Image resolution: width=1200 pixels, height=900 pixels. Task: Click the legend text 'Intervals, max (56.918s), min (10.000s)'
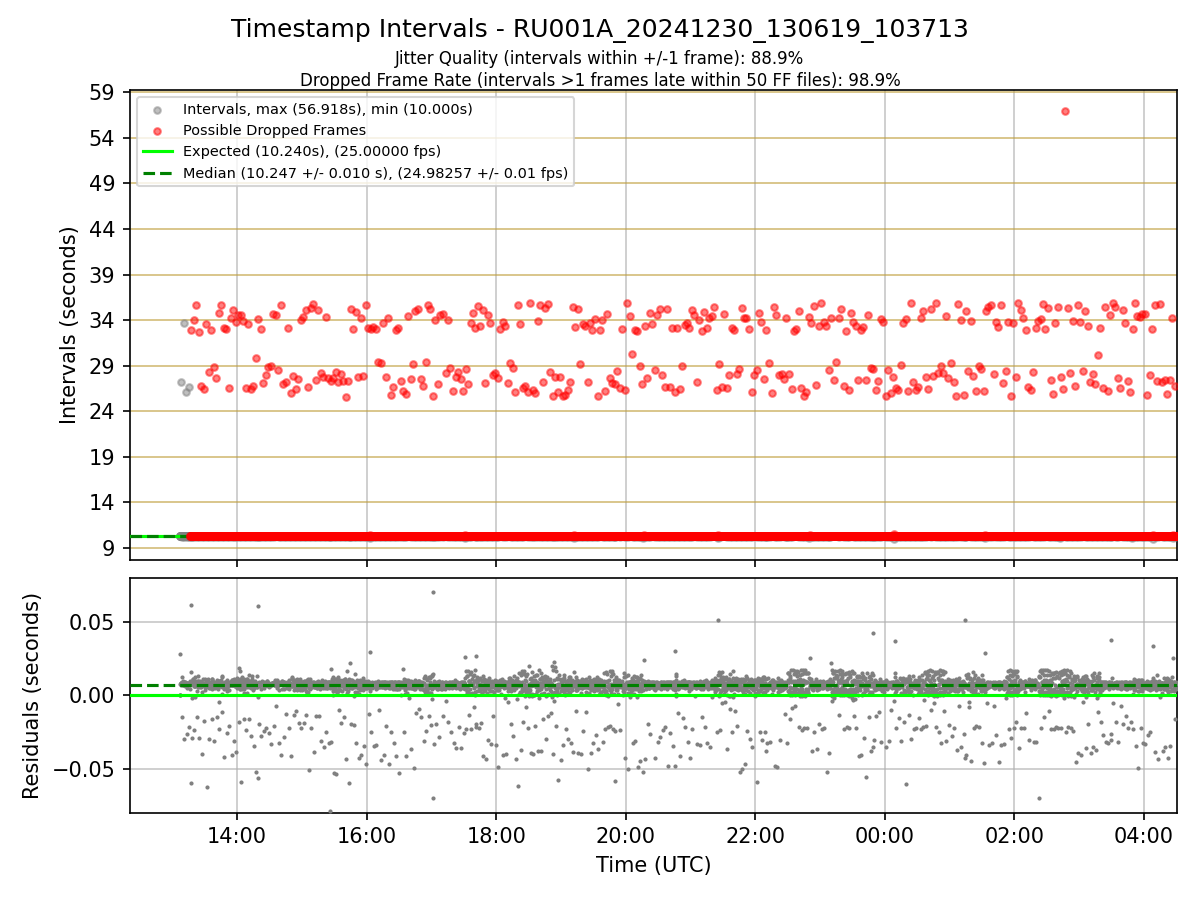(x=328, y=109)
